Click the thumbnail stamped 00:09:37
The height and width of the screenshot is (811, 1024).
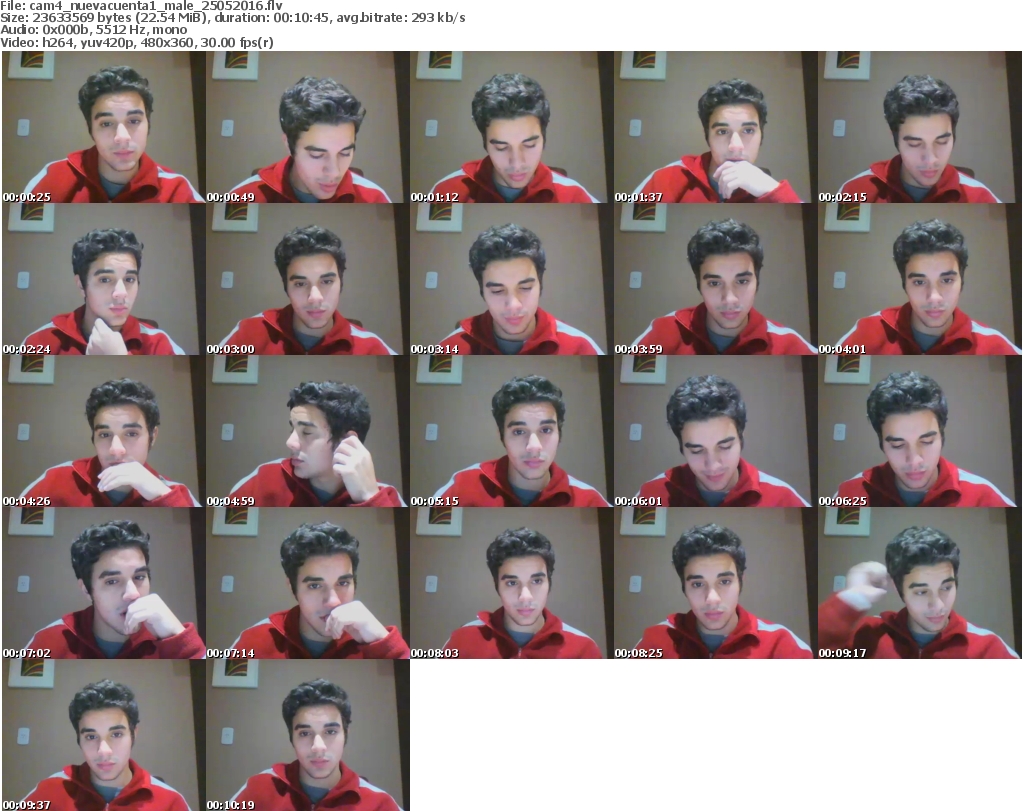pyautogui.click(x=103, y=735)
